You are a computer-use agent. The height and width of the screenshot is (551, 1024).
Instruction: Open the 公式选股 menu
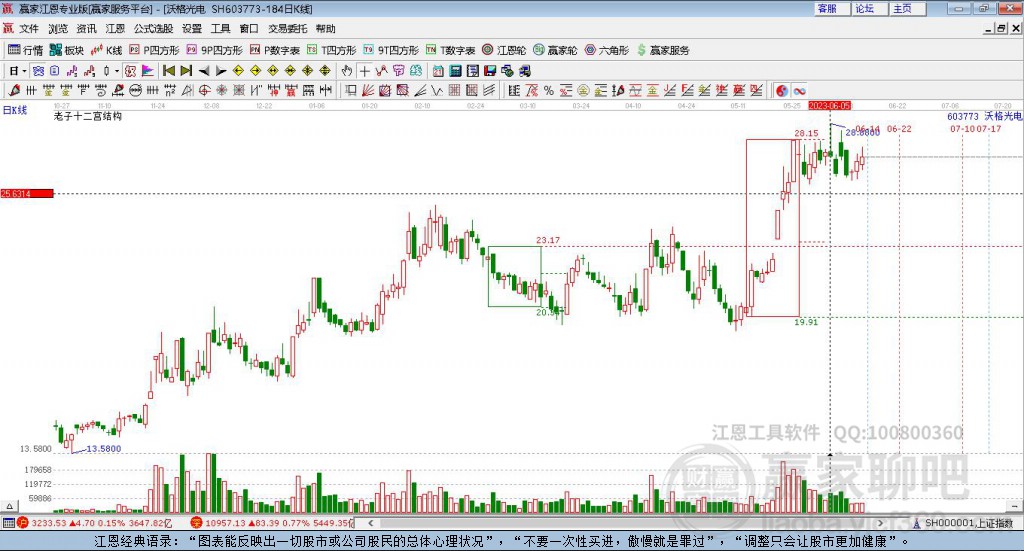click(153, 29)
